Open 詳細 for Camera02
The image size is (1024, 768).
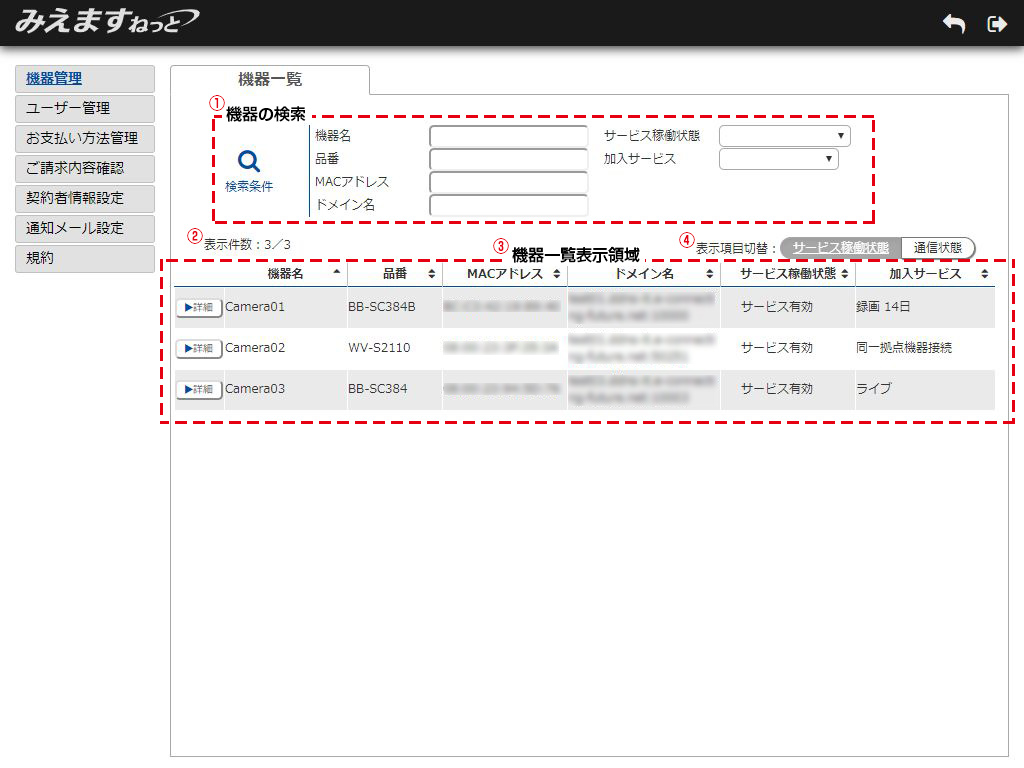(199, 348)
